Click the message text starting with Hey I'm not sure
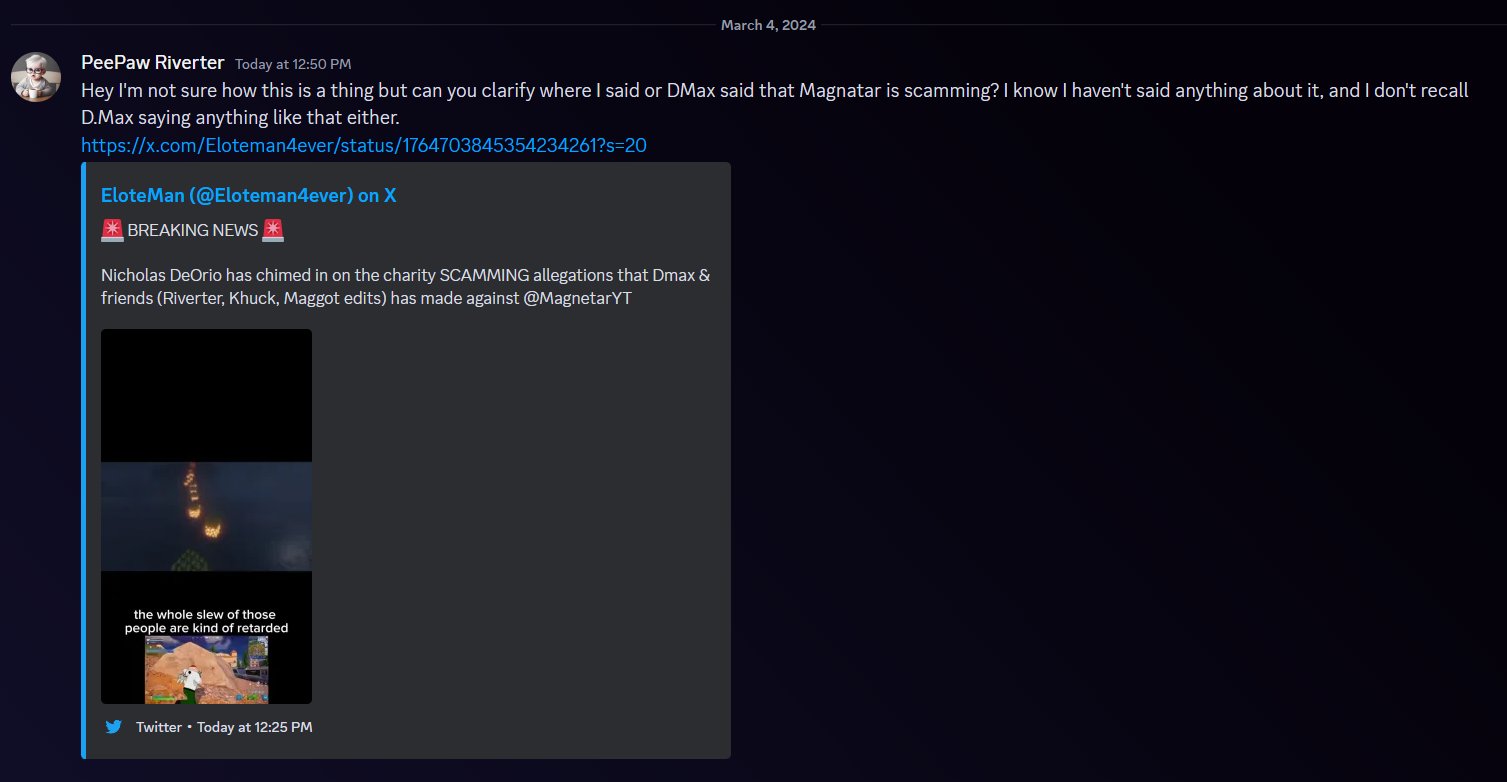1507x782 pixels. click(775, 103)
